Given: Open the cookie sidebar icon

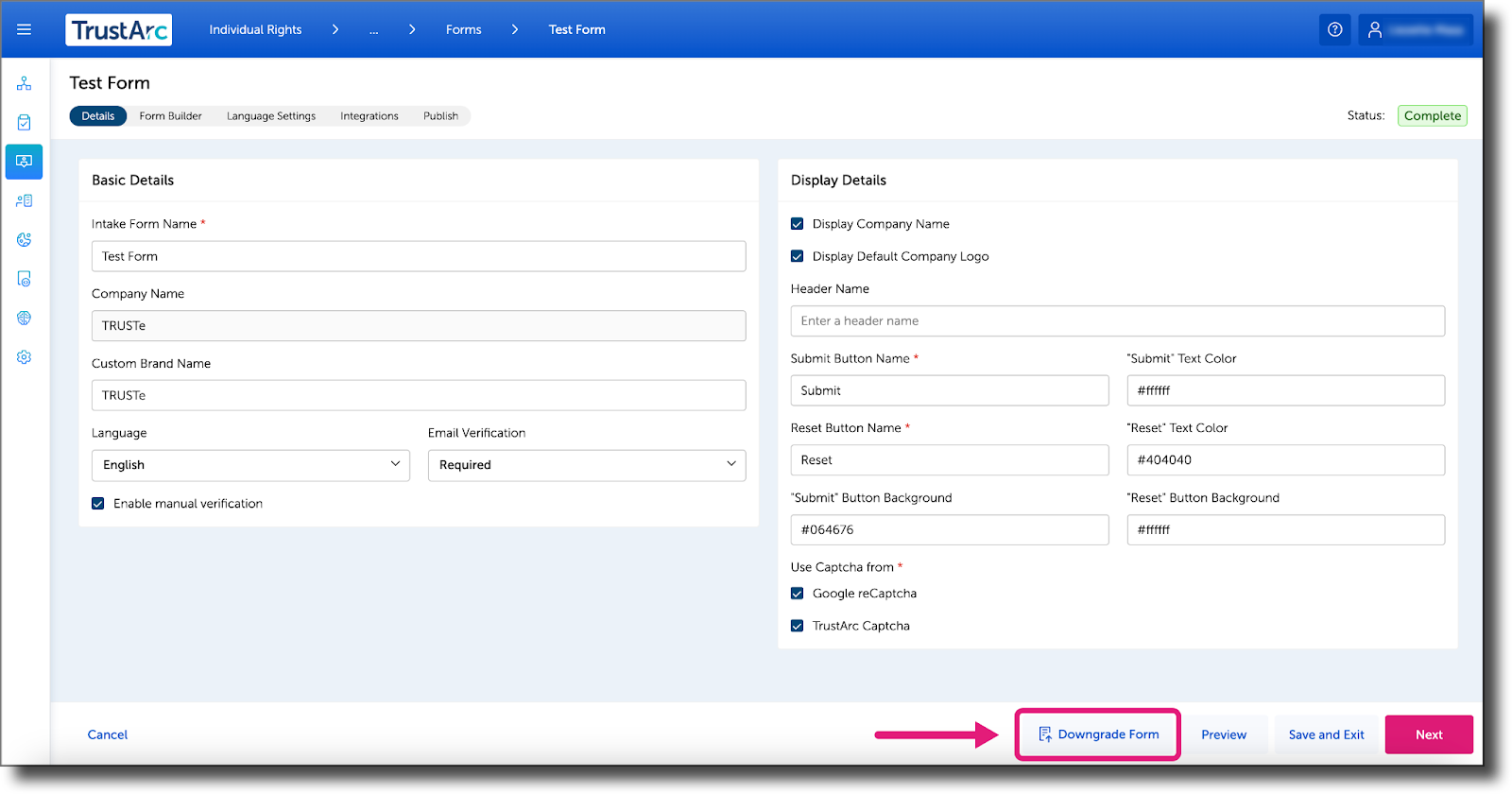Looking at the screenshot, I should point(24,240).
